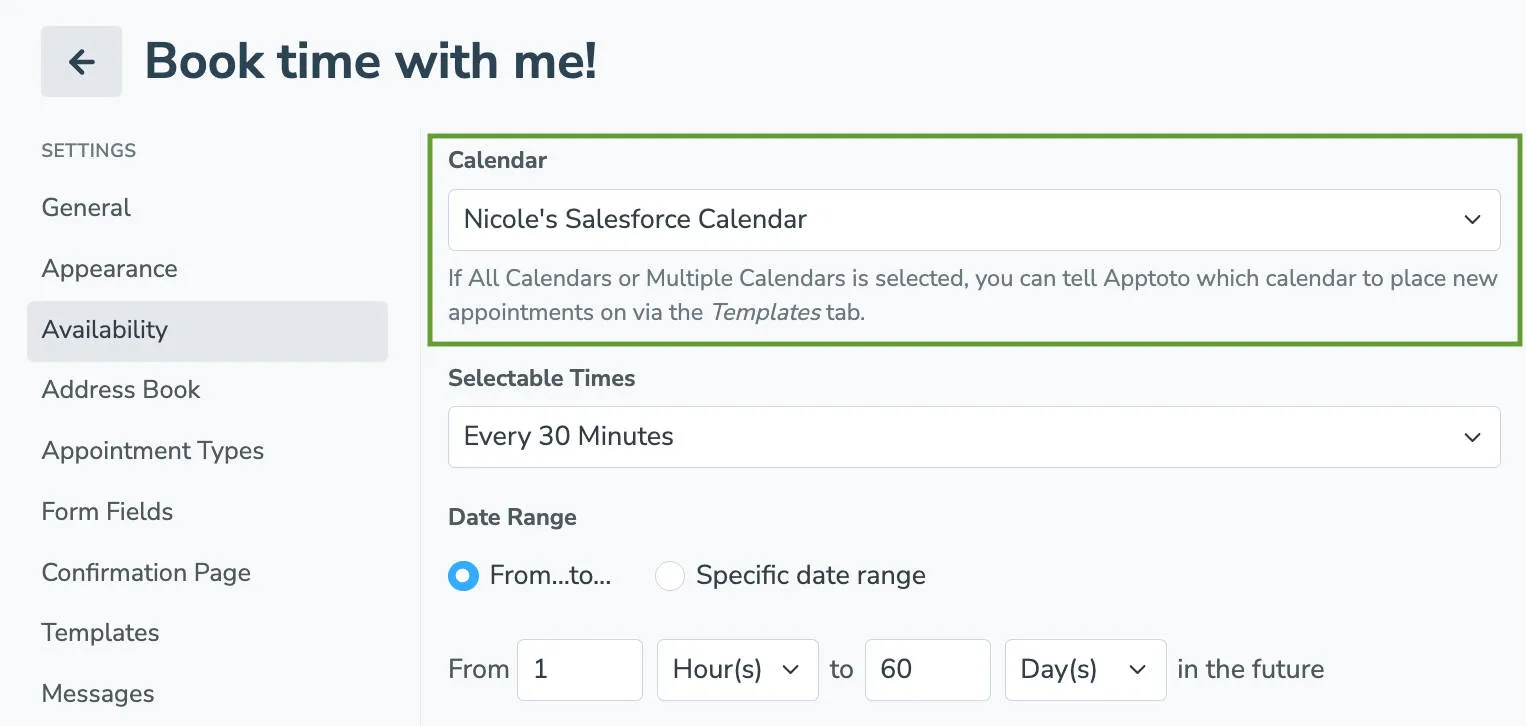Open the Calendar dropdown chevron
The image size is (1526, 726).
[x=1472, y=219]
